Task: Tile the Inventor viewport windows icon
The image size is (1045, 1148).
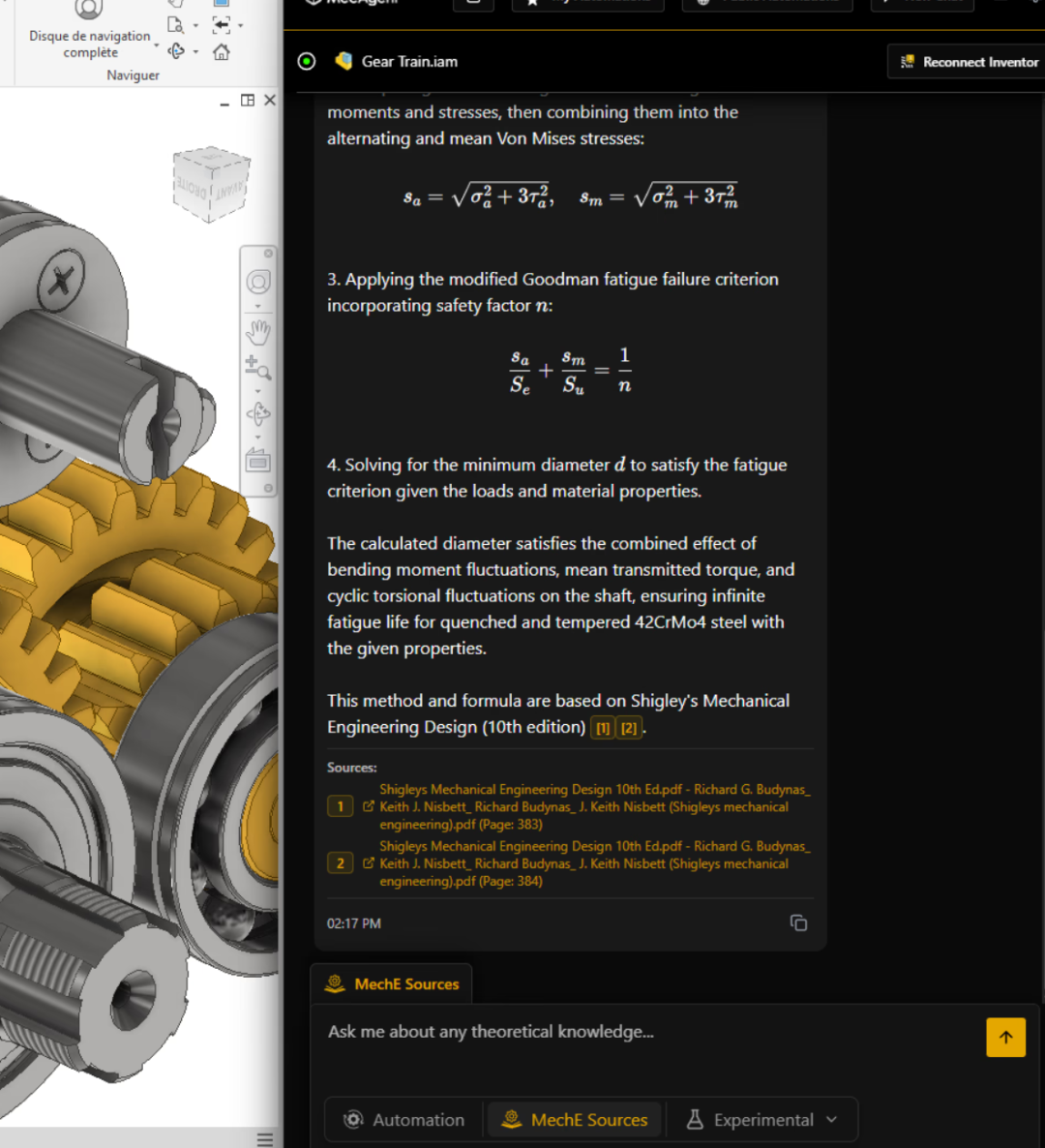Action: coord(248,101)
